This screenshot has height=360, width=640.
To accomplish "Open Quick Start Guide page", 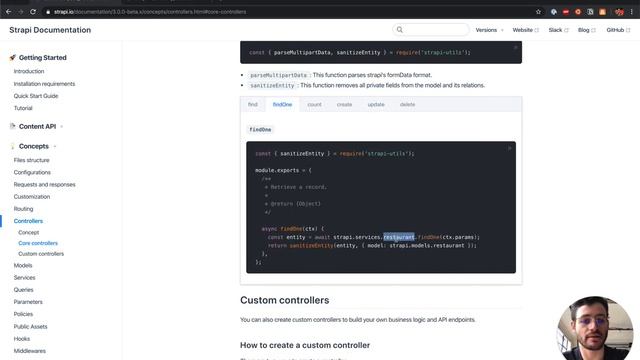I will point(36,96).
